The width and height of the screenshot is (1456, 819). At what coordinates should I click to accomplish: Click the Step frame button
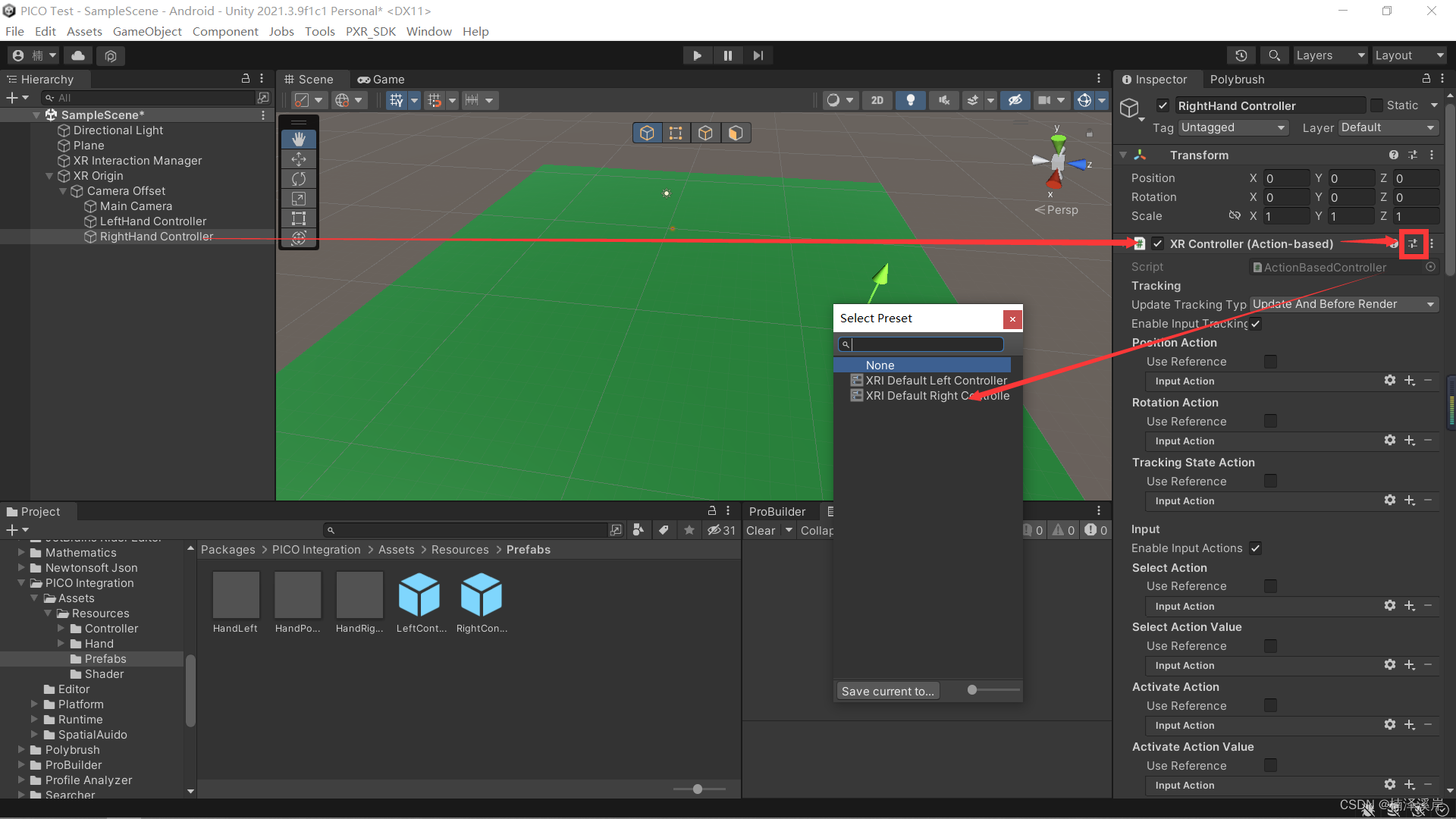tap(758, 55)
